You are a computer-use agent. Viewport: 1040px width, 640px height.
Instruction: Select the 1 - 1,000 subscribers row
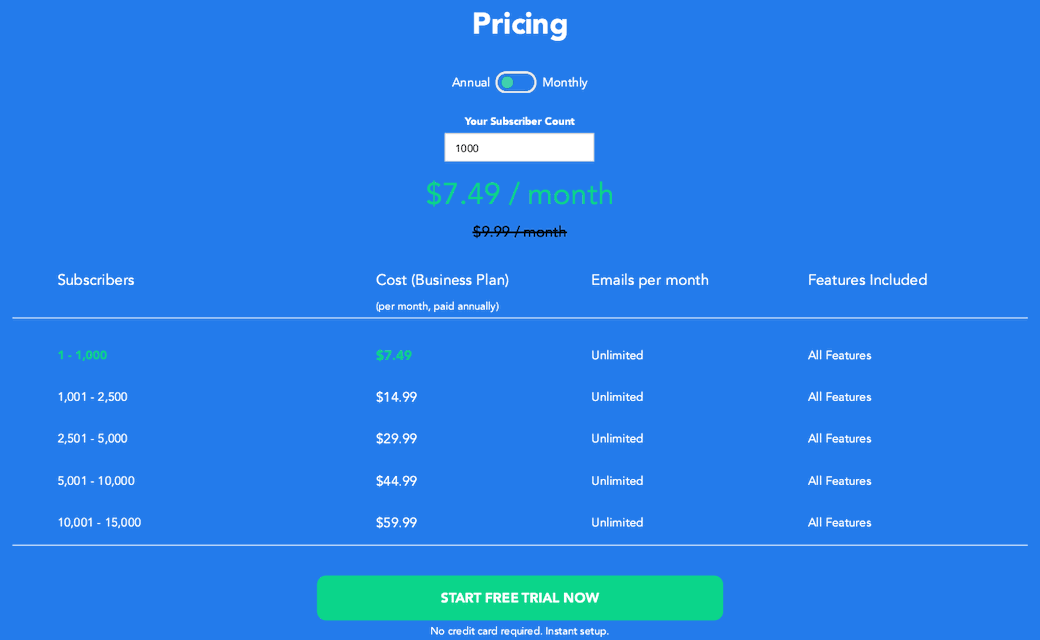tap(82, 355)
